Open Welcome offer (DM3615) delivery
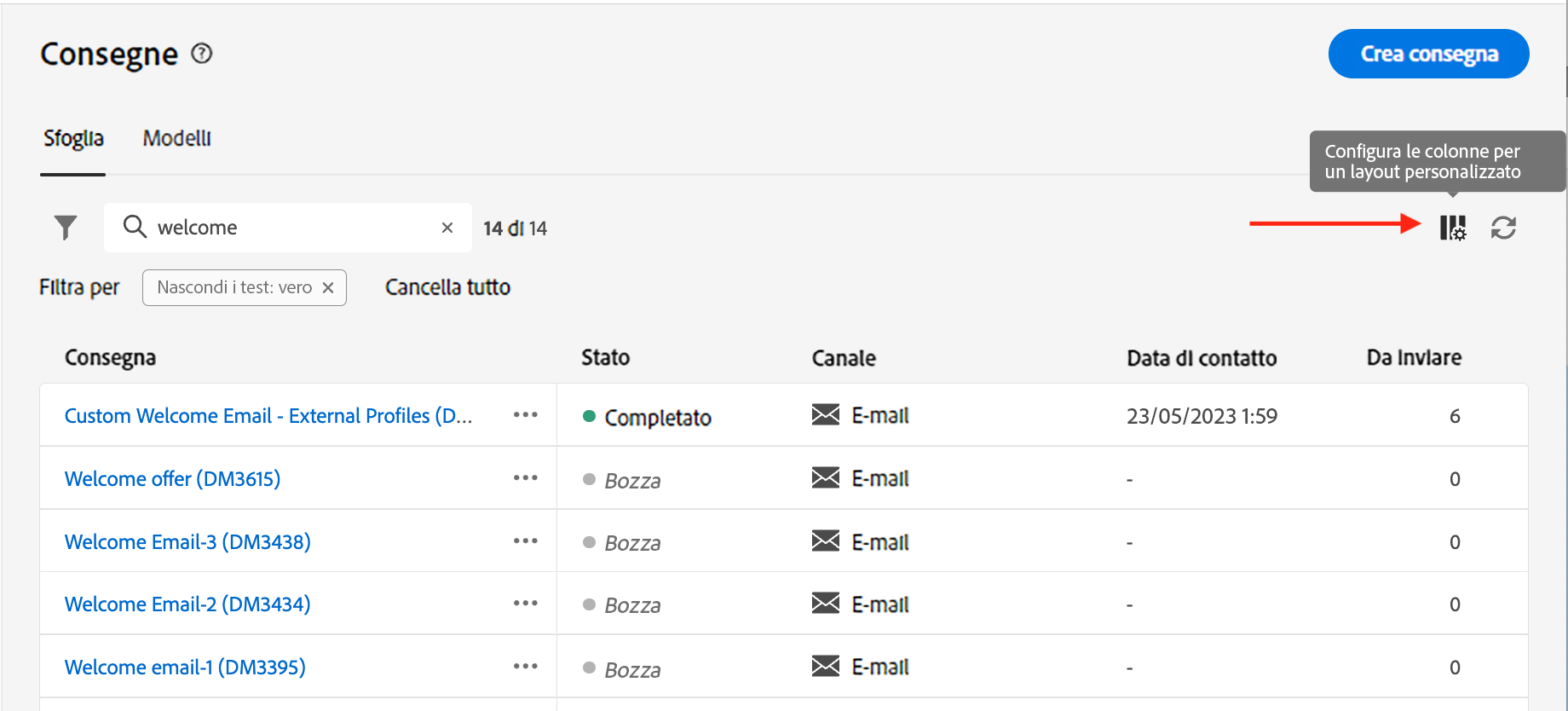Screen dimensions: 1568x711 [x=172, y=479]
